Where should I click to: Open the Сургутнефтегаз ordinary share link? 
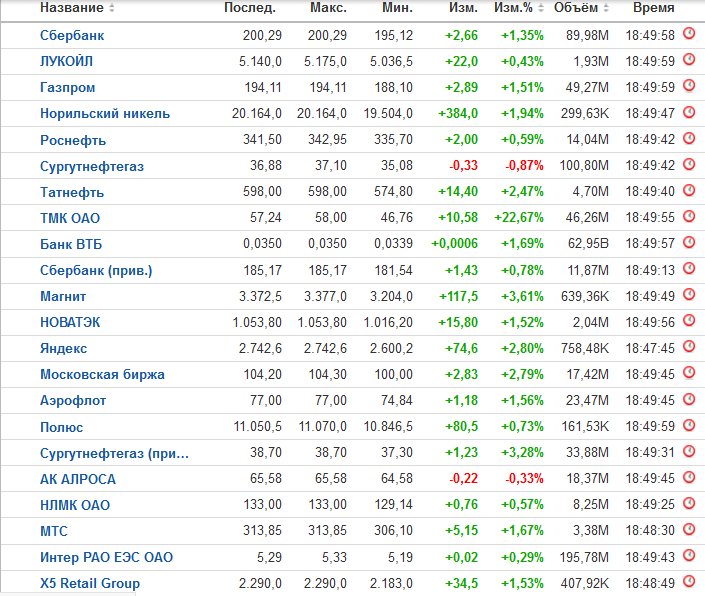pos(92,166)
